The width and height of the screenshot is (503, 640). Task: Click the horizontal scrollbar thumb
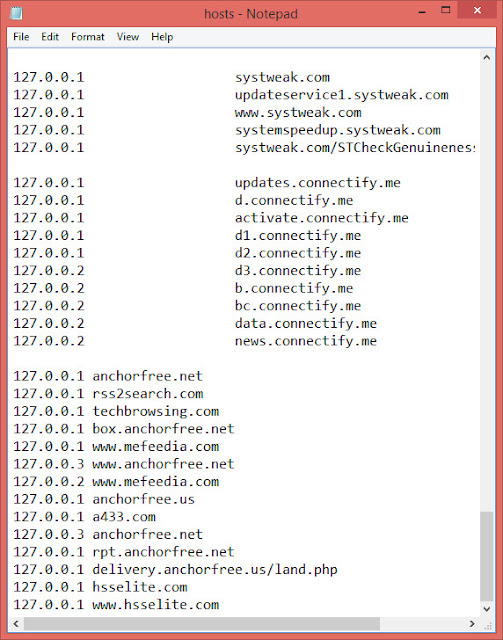point(202,624)
